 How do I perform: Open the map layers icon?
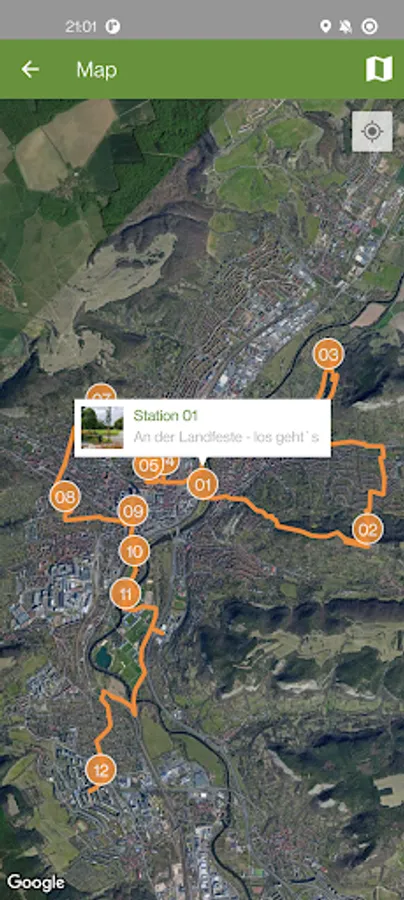(379, 69)
